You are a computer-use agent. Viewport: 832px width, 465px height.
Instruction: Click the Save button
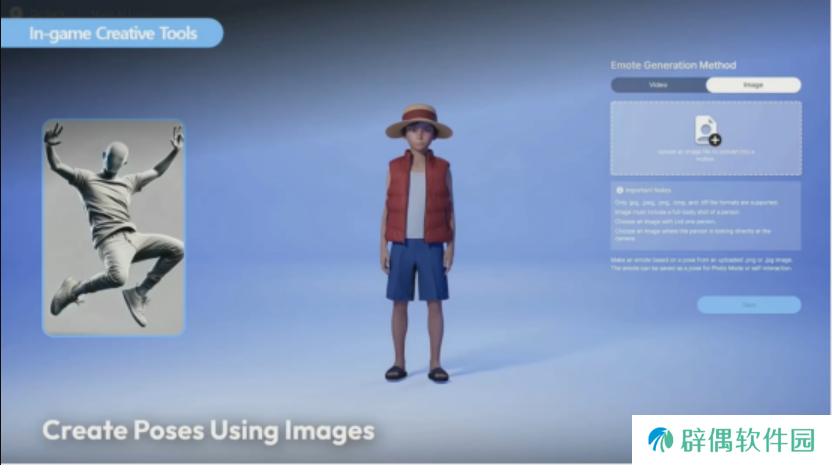(749, 305)
